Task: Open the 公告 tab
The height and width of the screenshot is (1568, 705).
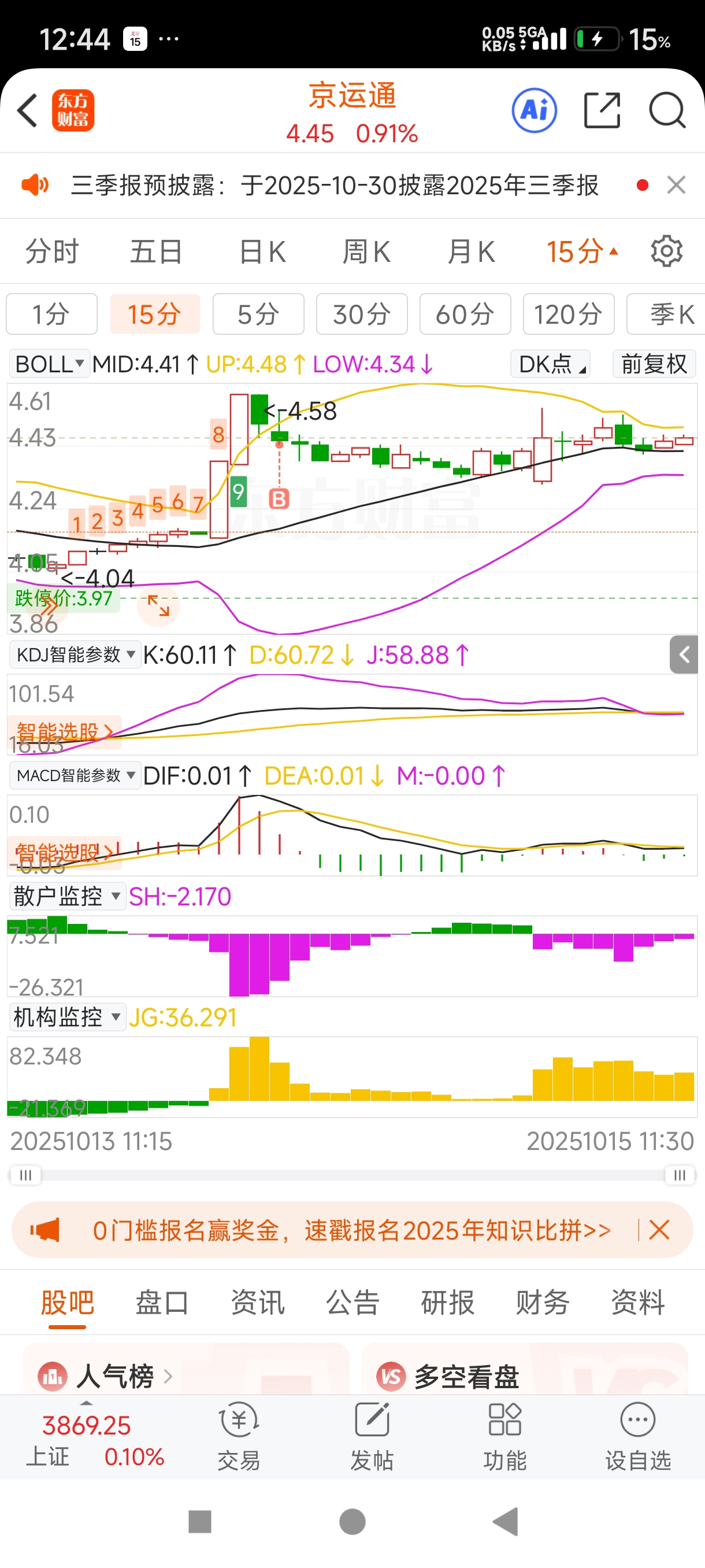Action: [352, 1303]
